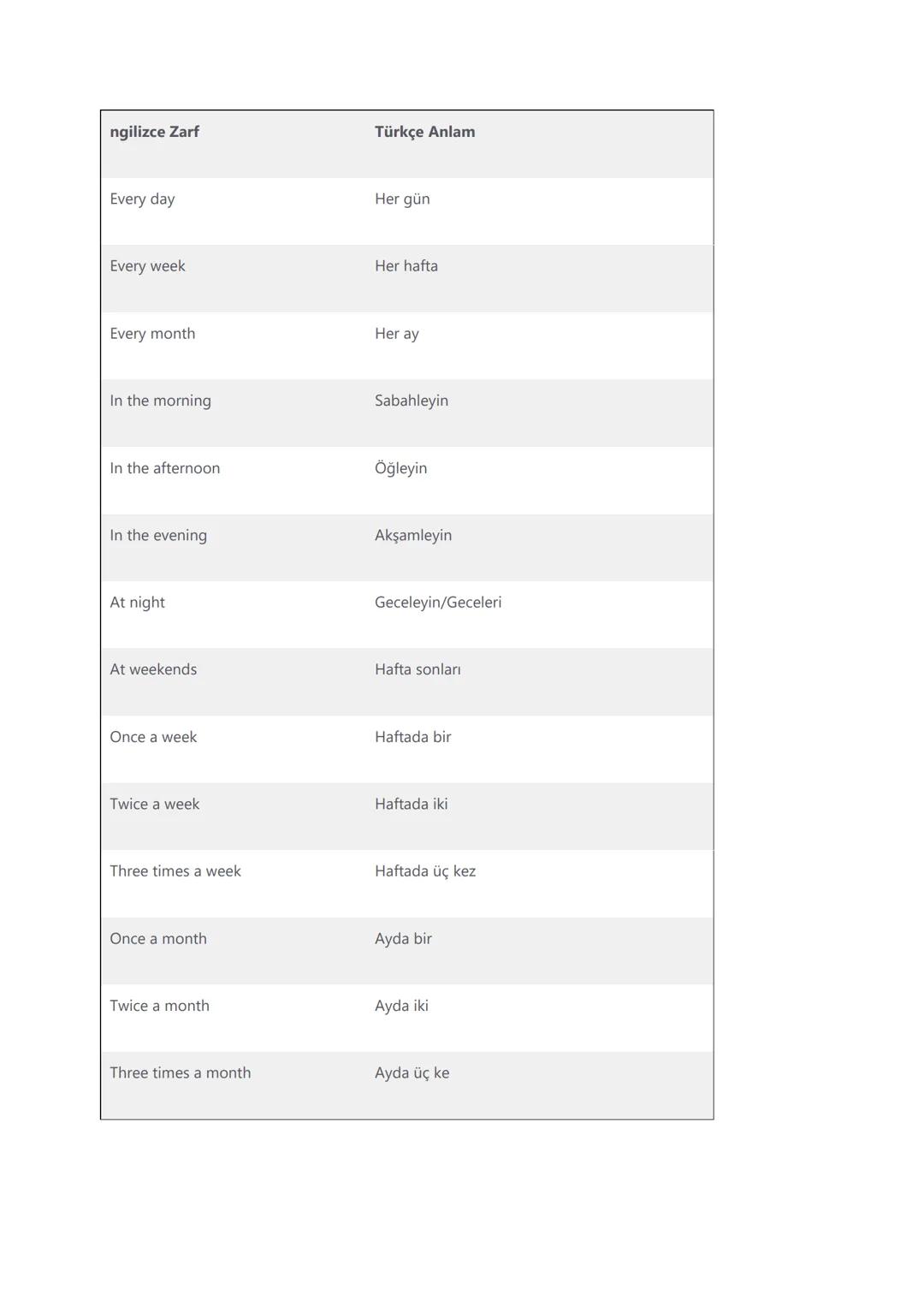The image size is (924, 1307).
Task: Select the 'Every month' text
Action: point(152,334)
